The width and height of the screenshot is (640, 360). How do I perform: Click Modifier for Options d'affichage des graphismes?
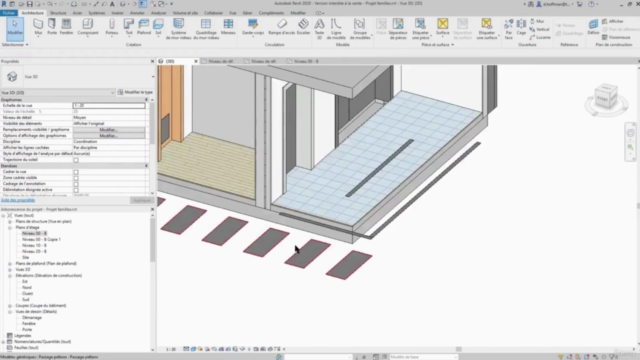pyautogui.click(x=109, y=136)
